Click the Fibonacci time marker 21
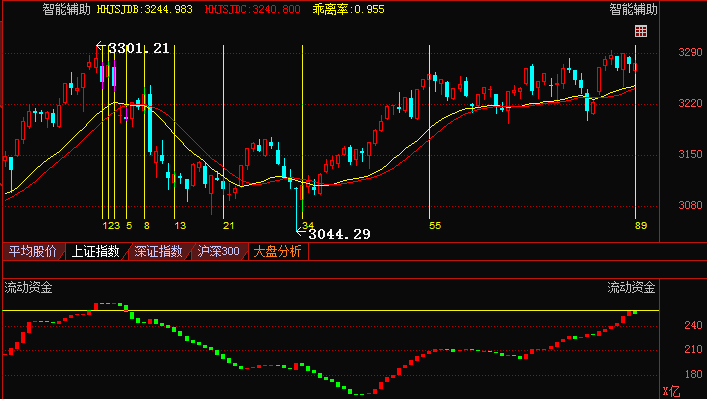 [229, 225]
